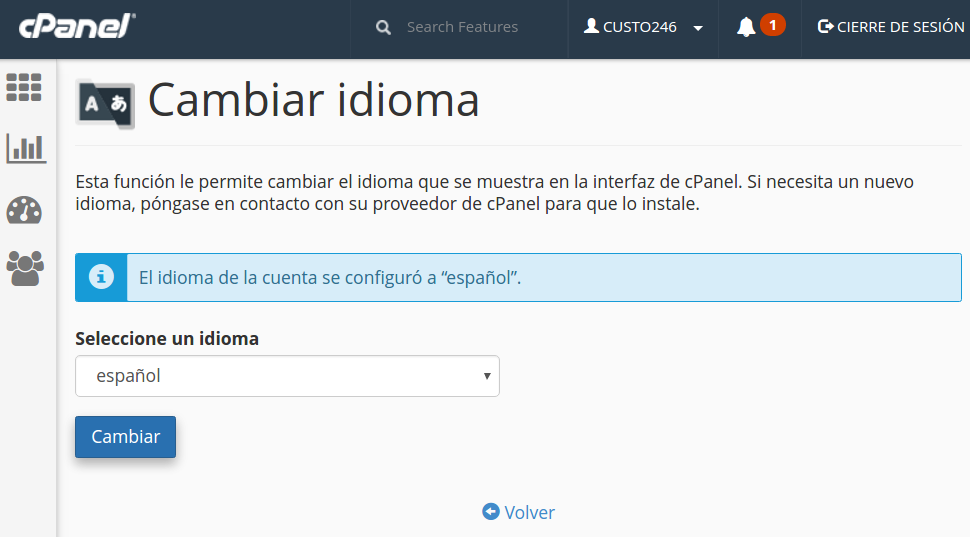The width and height of the screenshot is (970, 537).
Task: Click CIERRE DE SESIÓN to log out
Action: coord(900,27)
